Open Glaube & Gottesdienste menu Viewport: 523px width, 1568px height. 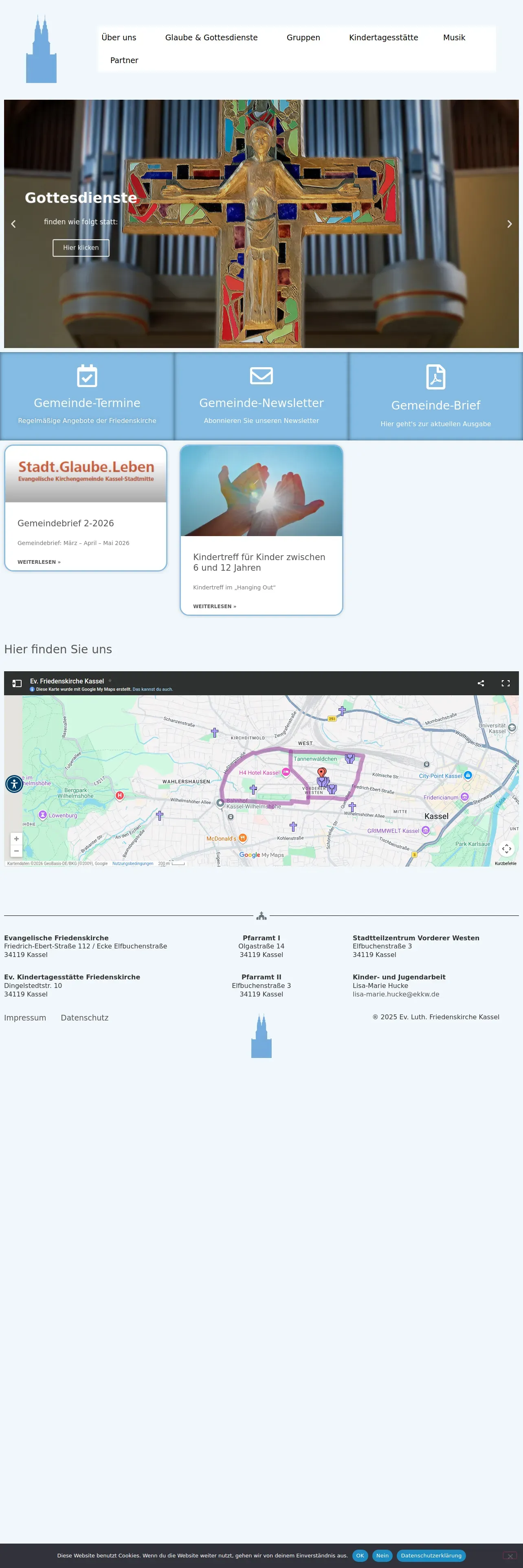tap(211, 38)
